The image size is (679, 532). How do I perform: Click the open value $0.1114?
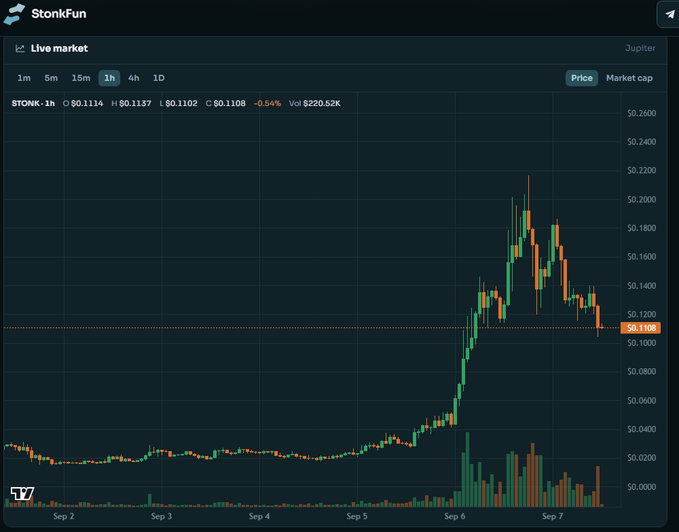[87, 103]
